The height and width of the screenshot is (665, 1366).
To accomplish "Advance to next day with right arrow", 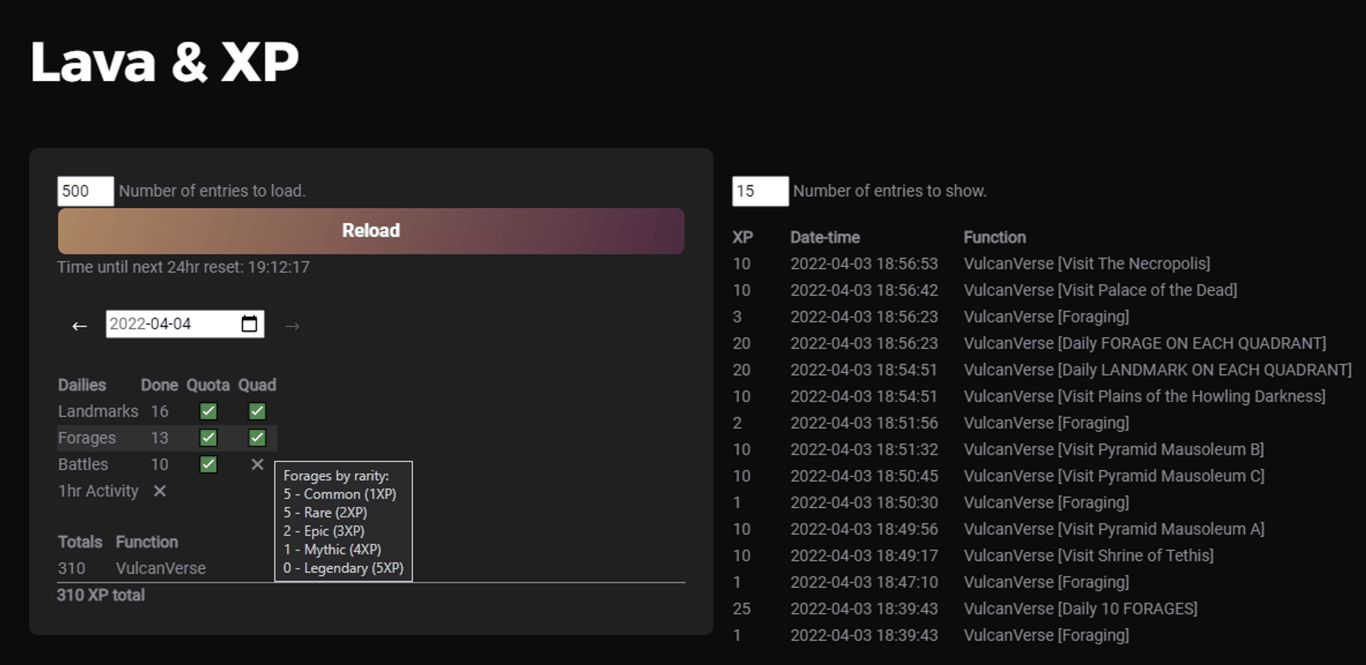I will [292, 325].
